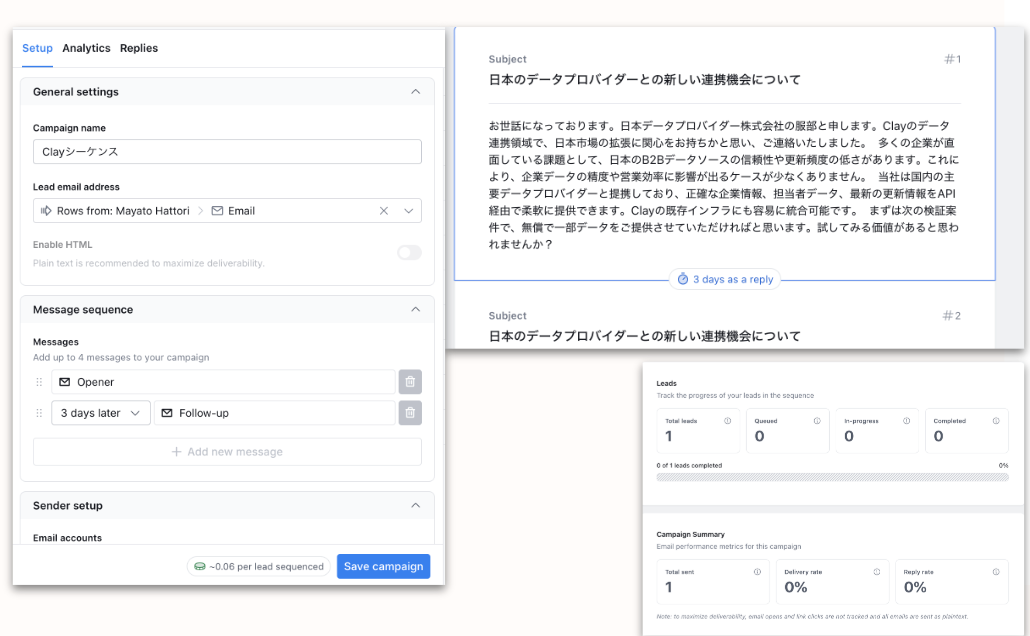Click info icon on Queued card
This screenshot has height=636, width=1030.
point(817,421)
